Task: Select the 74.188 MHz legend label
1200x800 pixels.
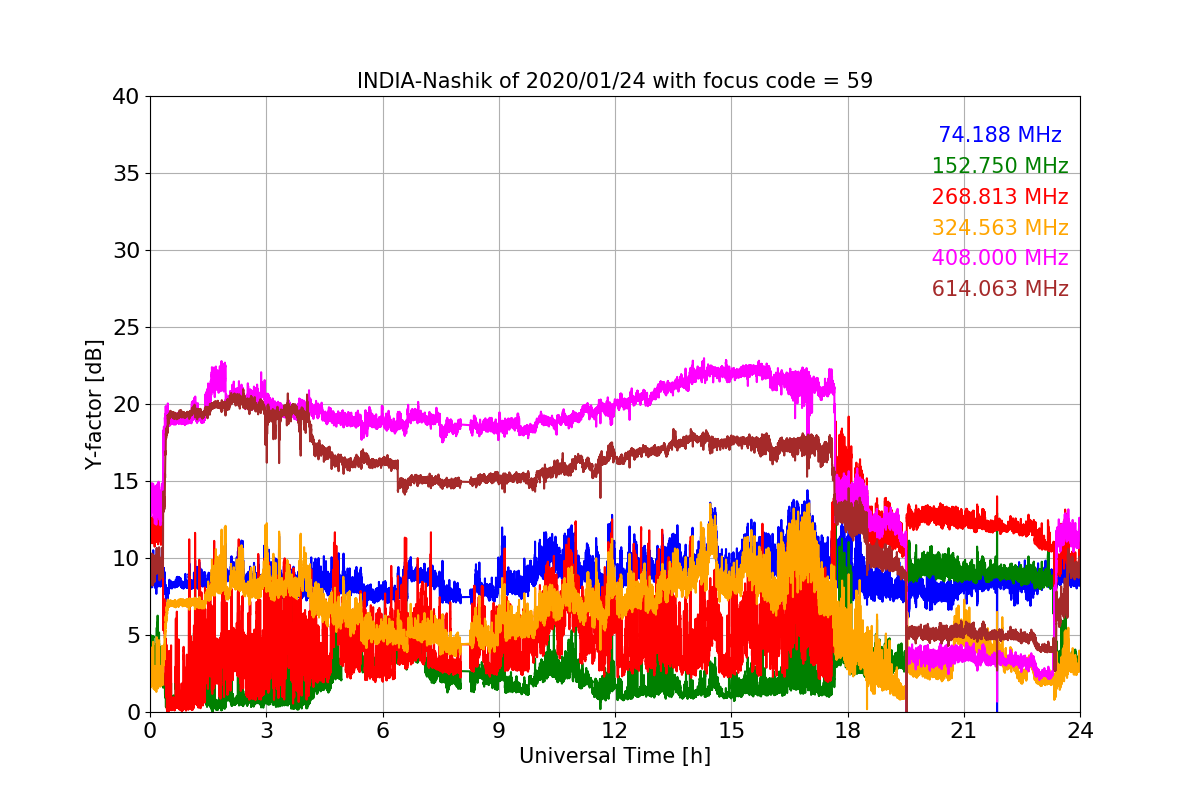Action: [1000, 135]
